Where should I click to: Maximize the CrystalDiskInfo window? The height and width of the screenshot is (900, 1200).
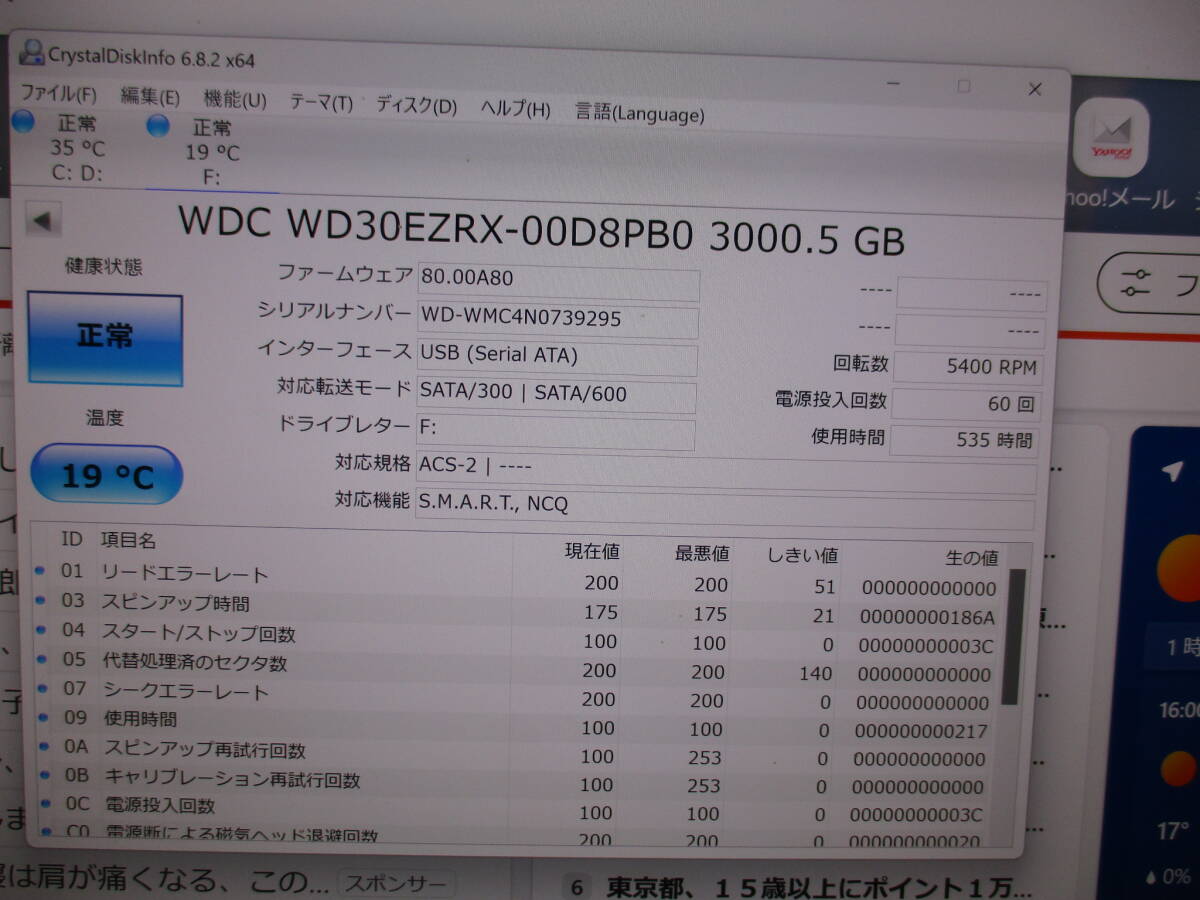pos(963,86)
